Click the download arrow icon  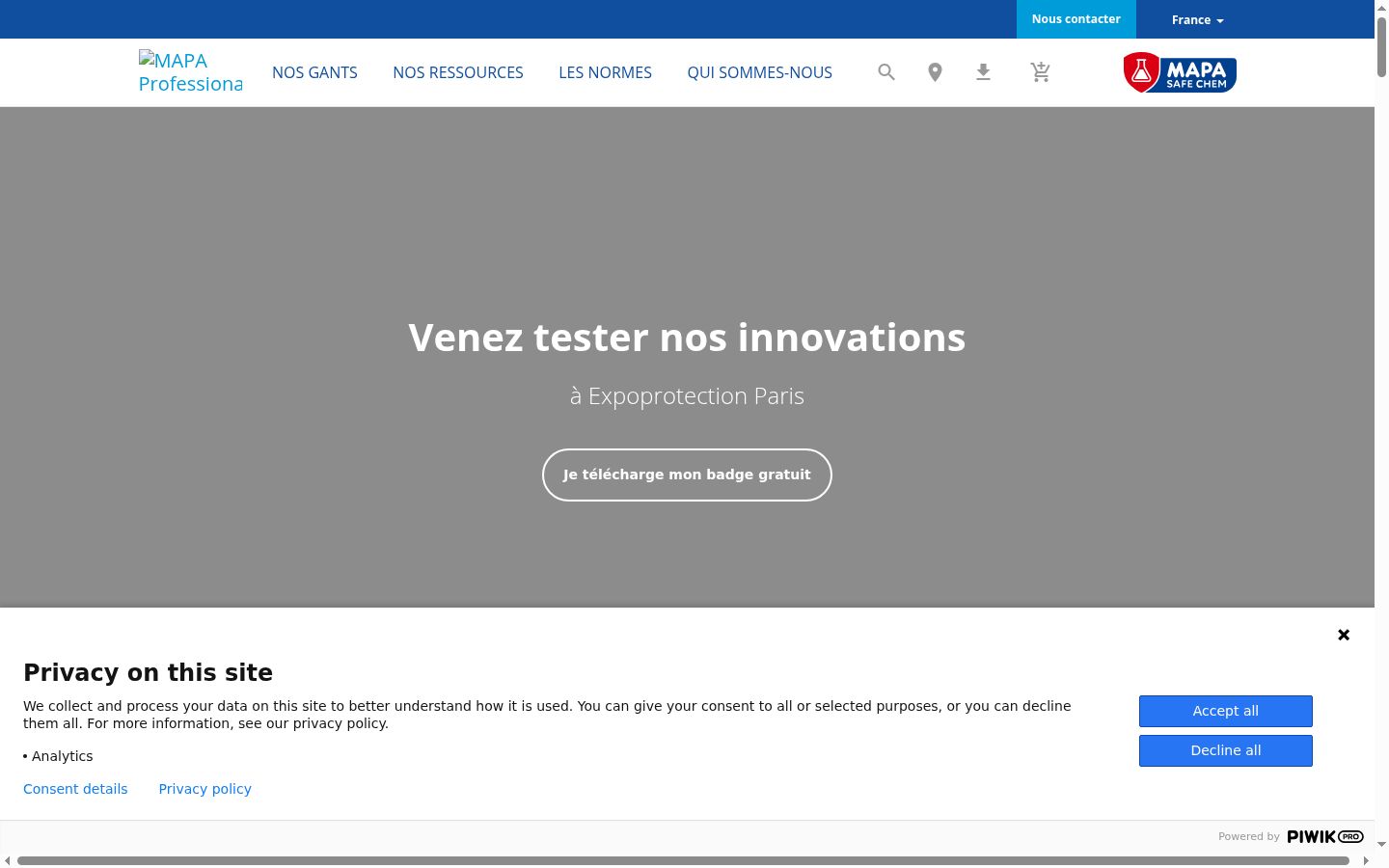983,72
